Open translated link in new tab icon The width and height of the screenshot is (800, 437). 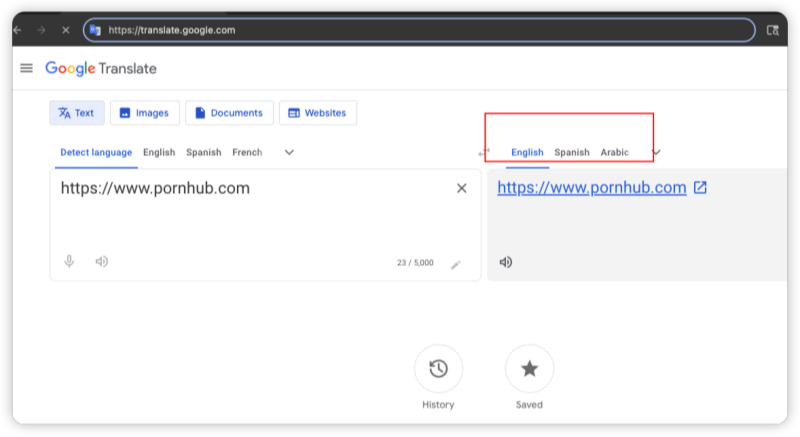coord(700,188)
